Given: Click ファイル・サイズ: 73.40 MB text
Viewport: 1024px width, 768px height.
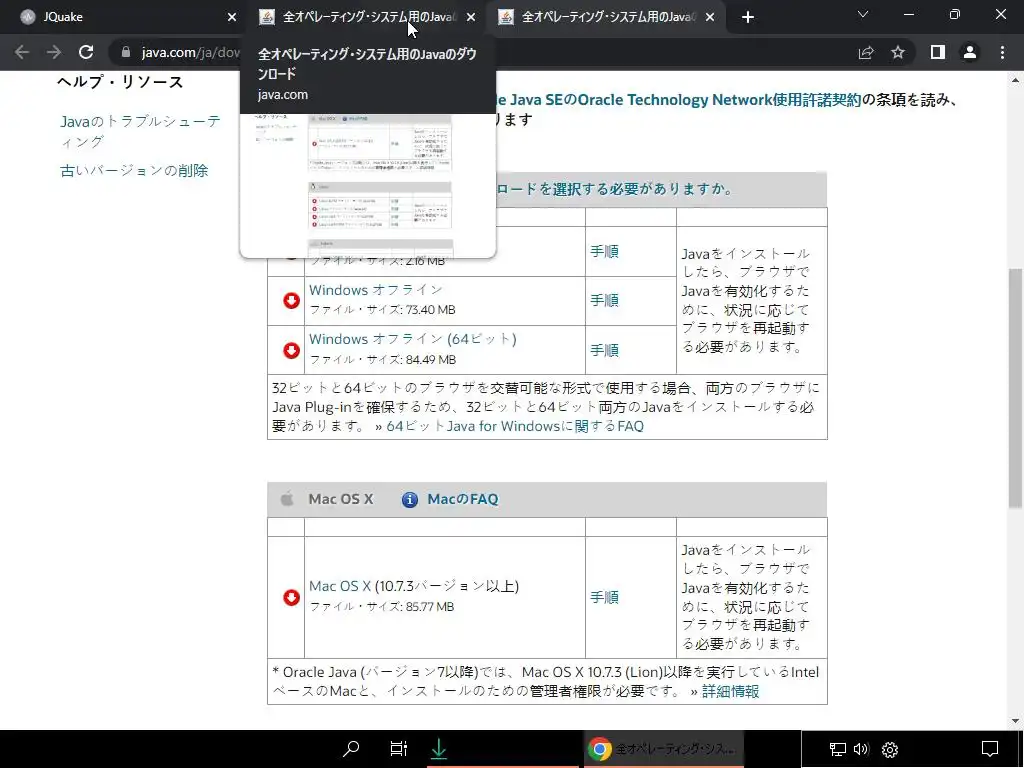Looking at the screenshot, I should tap(382, 310).
